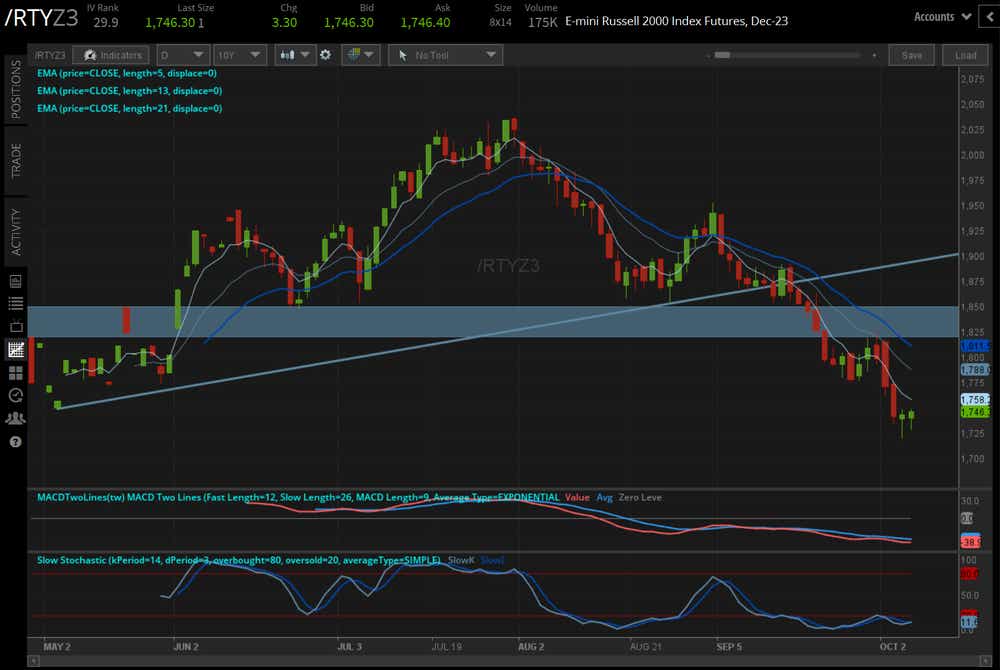Click the 1,758 EMA price bubble

[975, 400]
